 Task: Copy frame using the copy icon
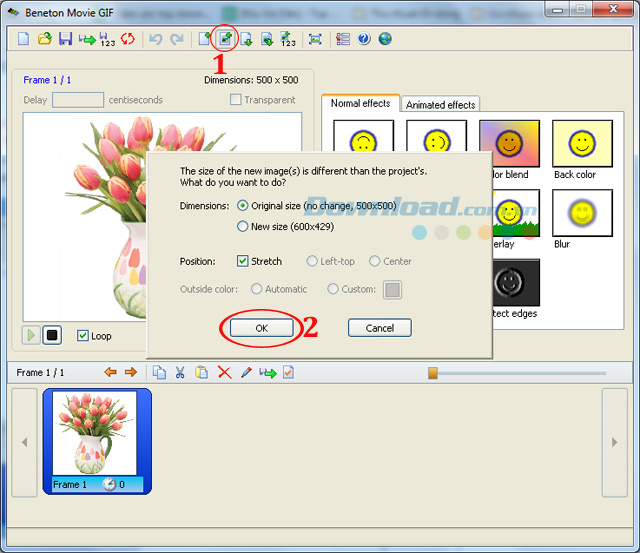(159, 372)
